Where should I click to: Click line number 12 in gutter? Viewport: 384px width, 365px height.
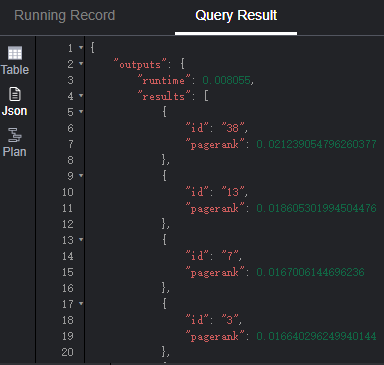point(67,224)
